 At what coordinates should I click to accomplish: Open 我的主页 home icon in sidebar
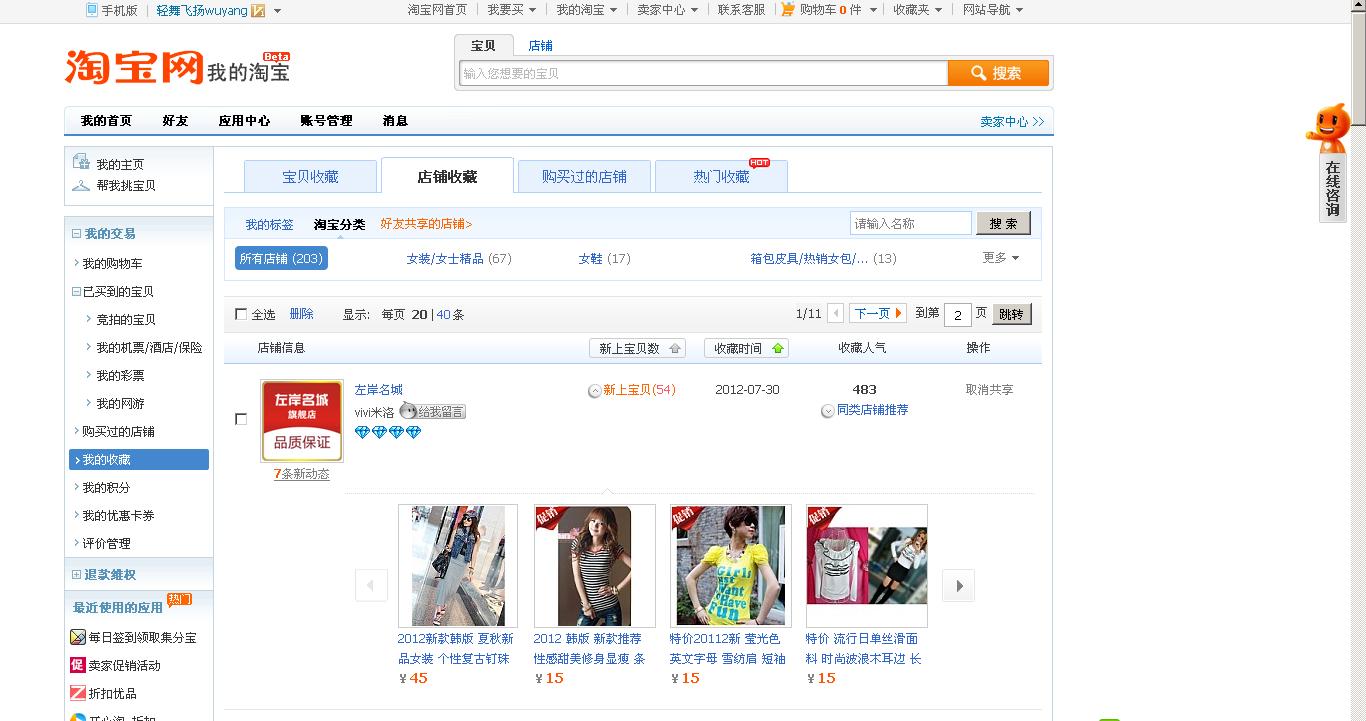81,162
